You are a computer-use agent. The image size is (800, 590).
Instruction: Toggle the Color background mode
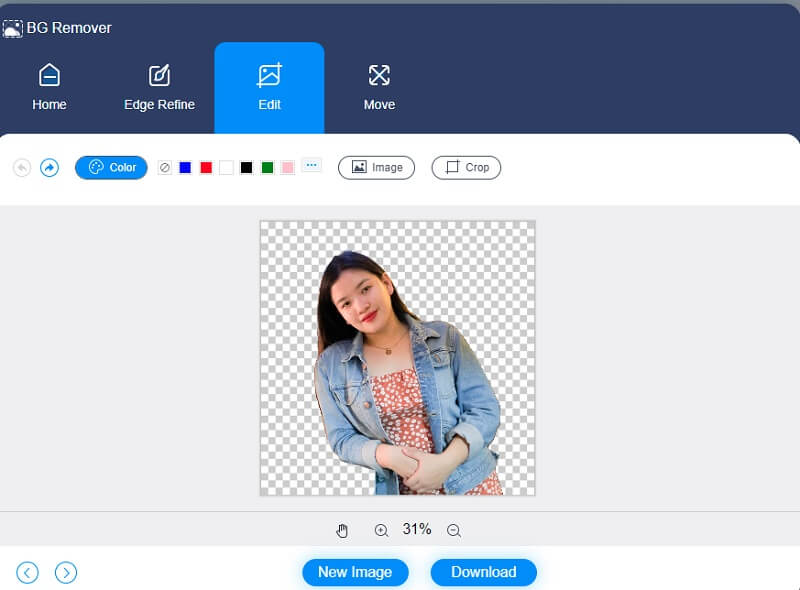click(111, 167)
